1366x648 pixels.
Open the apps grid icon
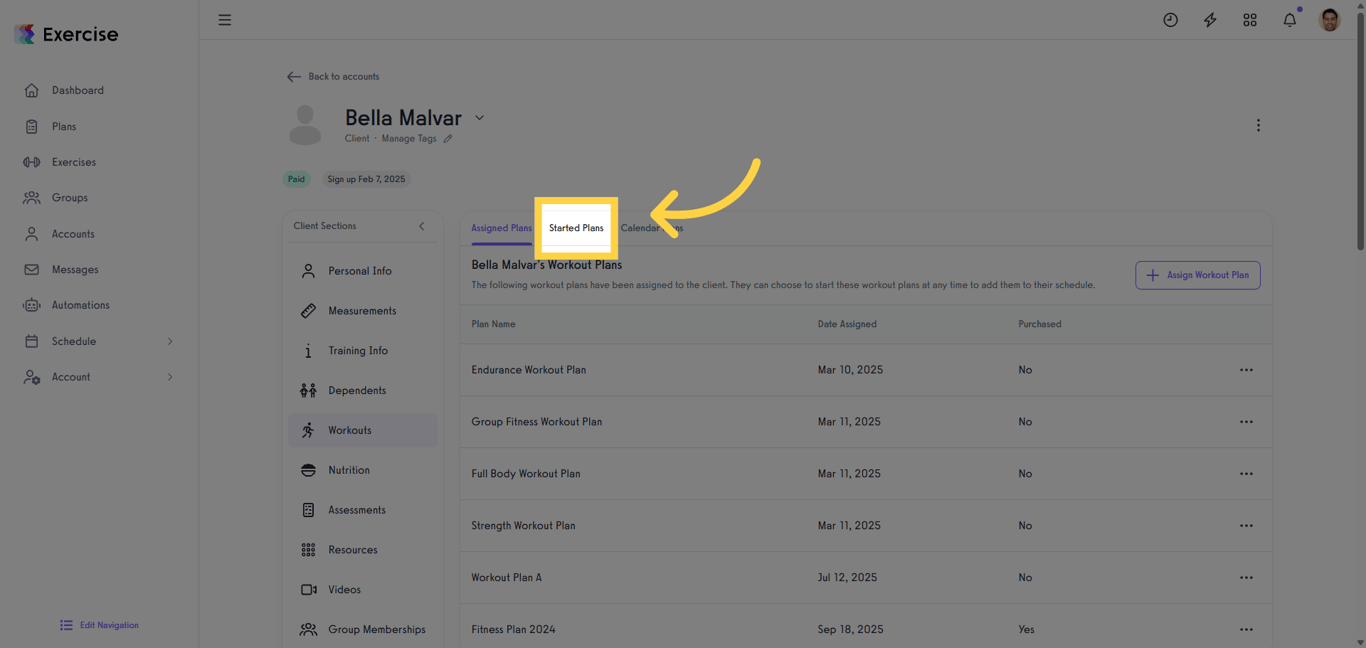coord(1250,20)
